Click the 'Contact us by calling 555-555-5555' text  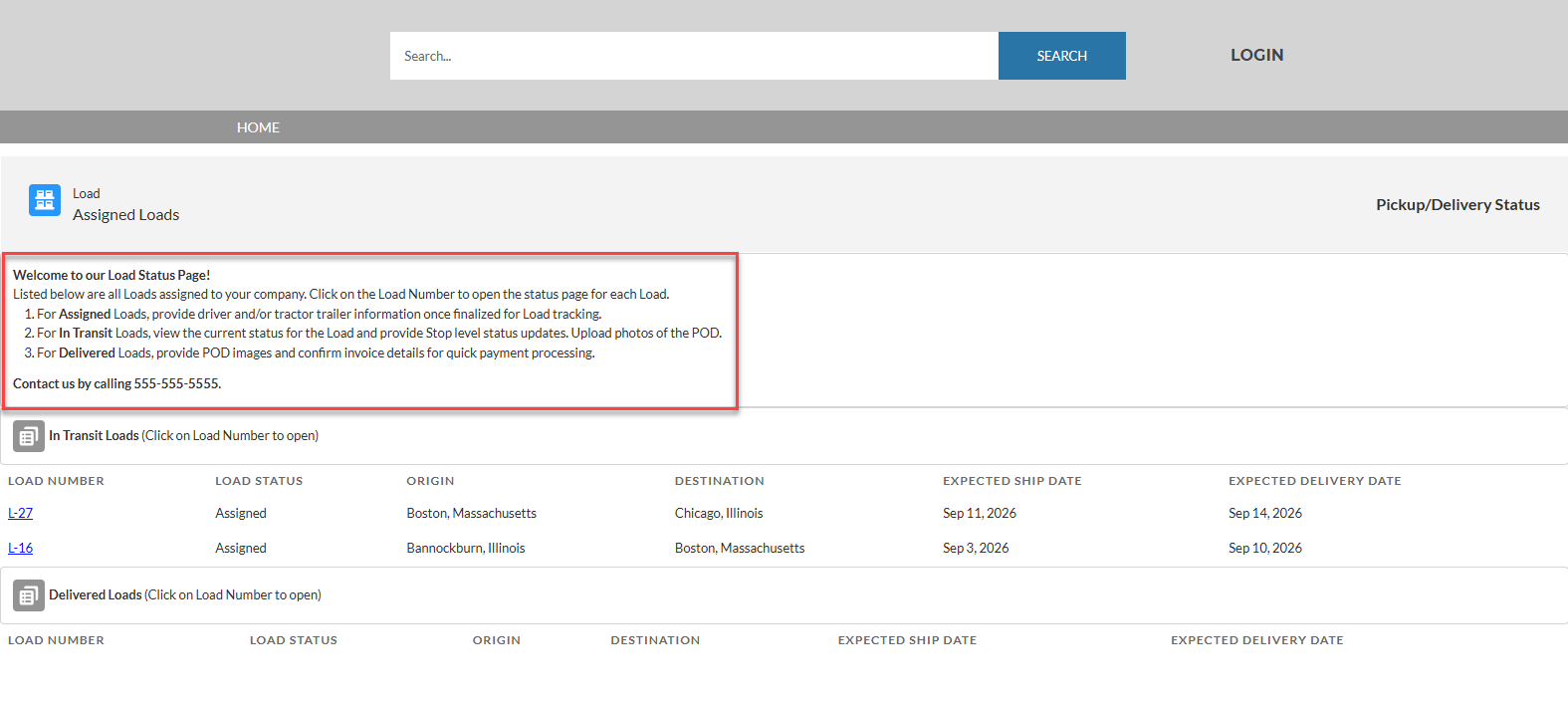coord(116,383)
